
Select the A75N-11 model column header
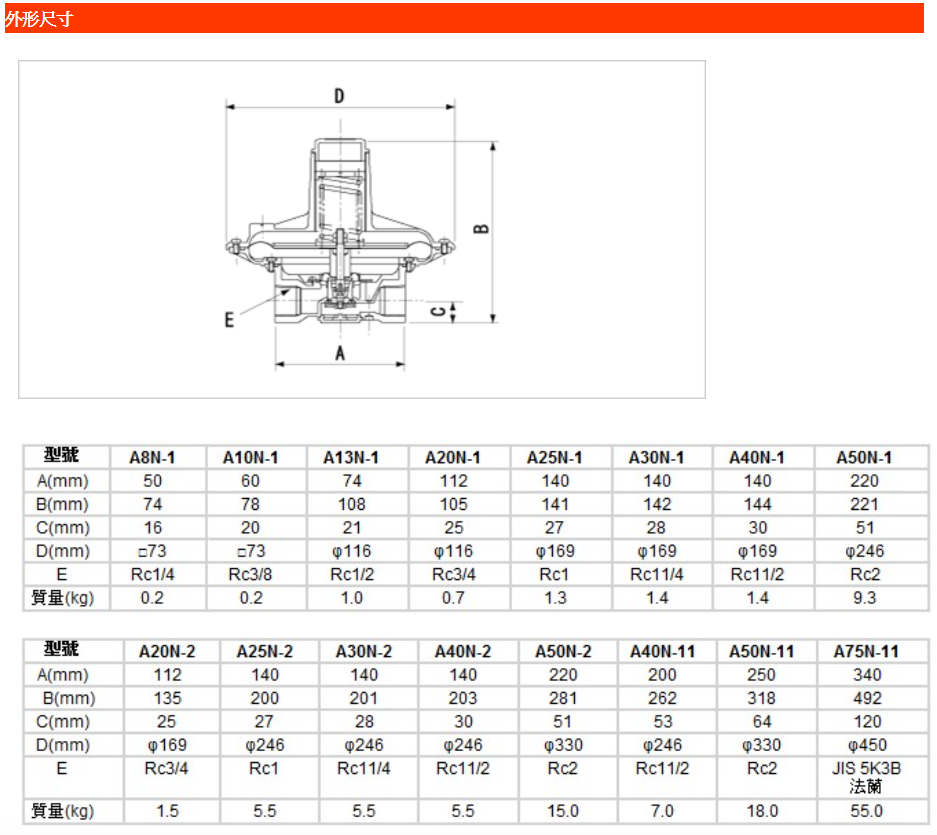[866, 651]
